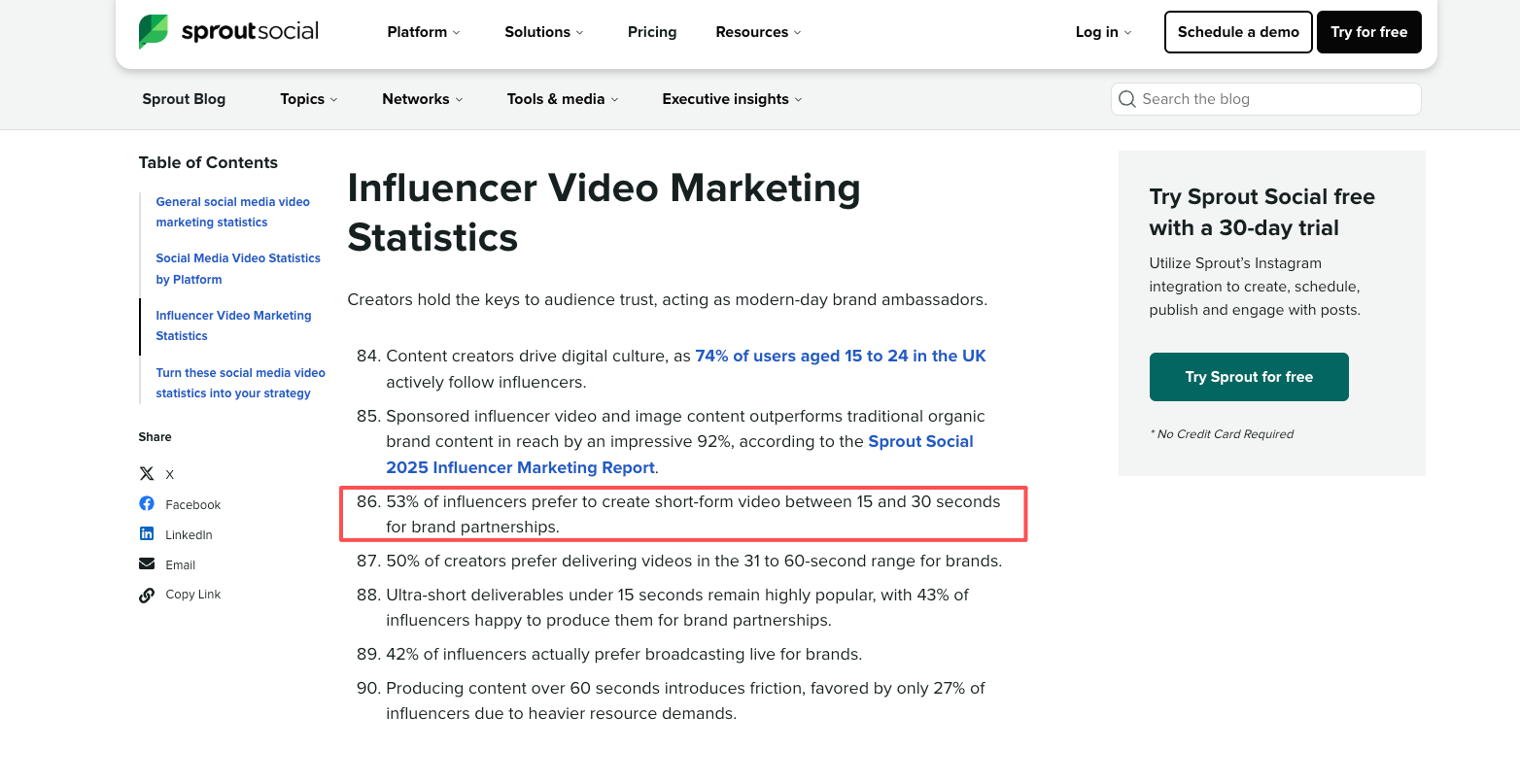Image resolution: width=1520 pixels, height=784 pixels.
Task: Focus the Search the blog field
Action: point(1265,99)
